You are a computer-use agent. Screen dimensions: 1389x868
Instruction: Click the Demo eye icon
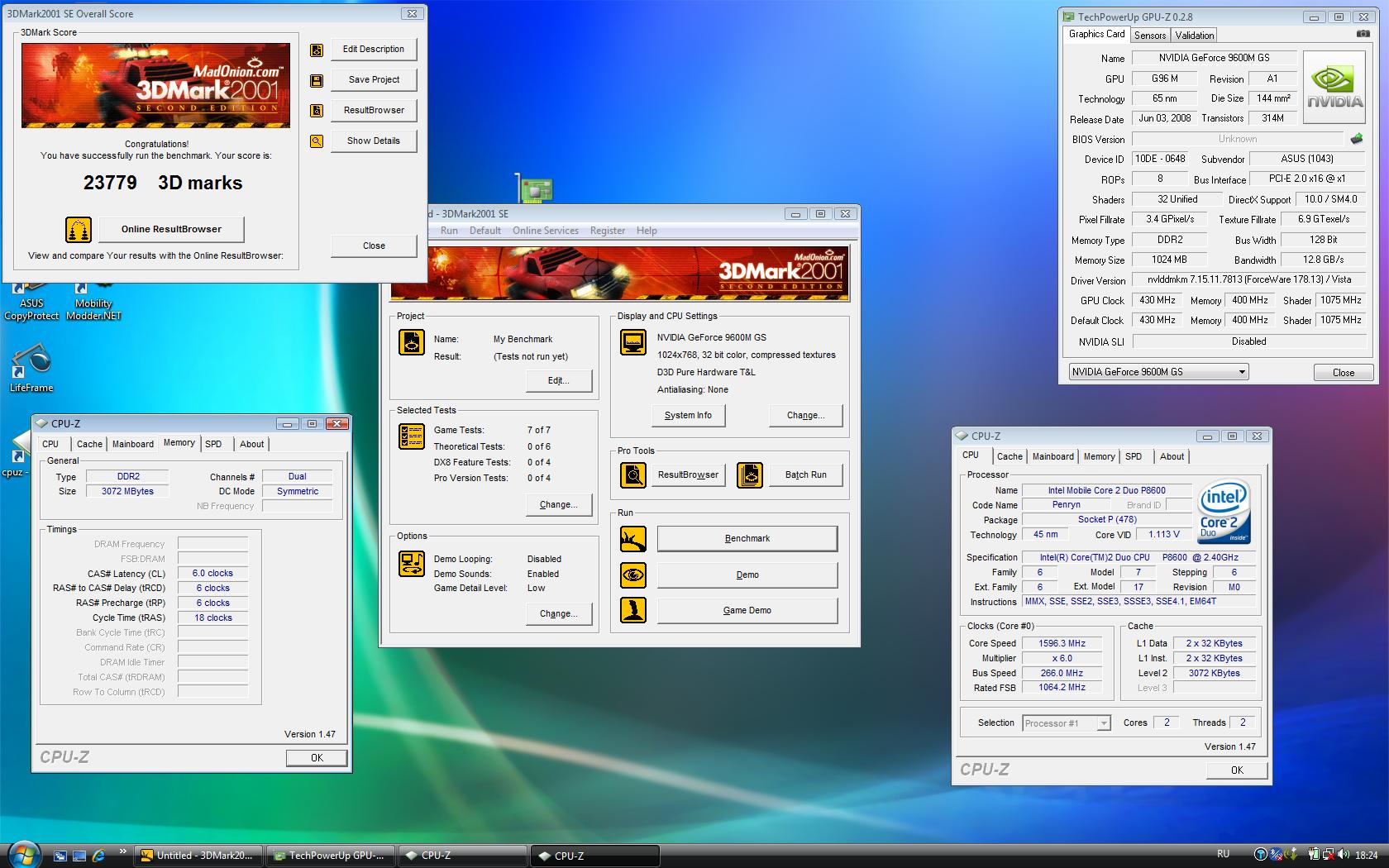tap(633, 575)
